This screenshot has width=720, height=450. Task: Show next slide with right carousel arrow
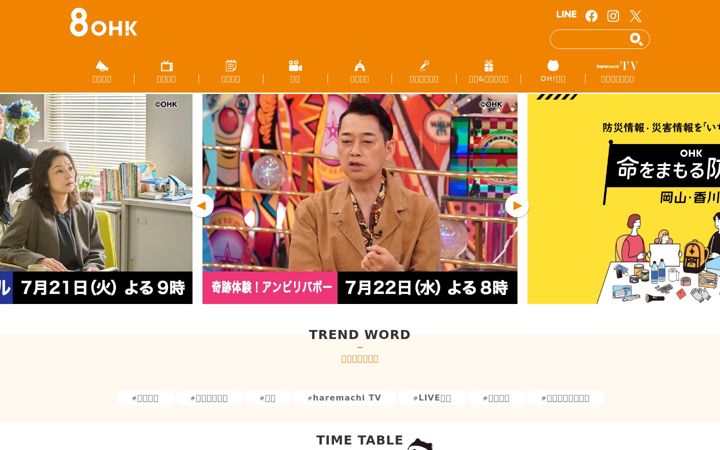[x=517, y=206]
